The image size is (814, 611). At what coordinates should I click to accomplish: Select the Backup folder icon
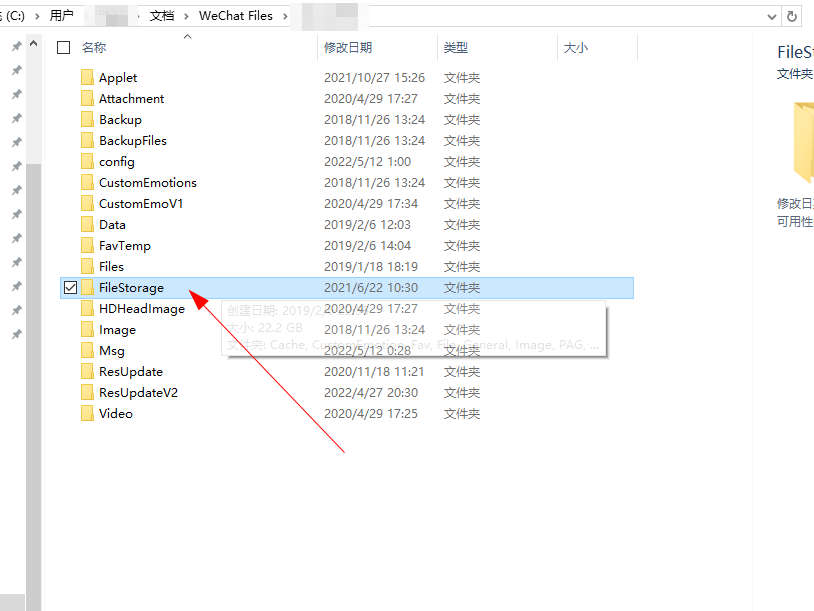(x=87, y=120)
